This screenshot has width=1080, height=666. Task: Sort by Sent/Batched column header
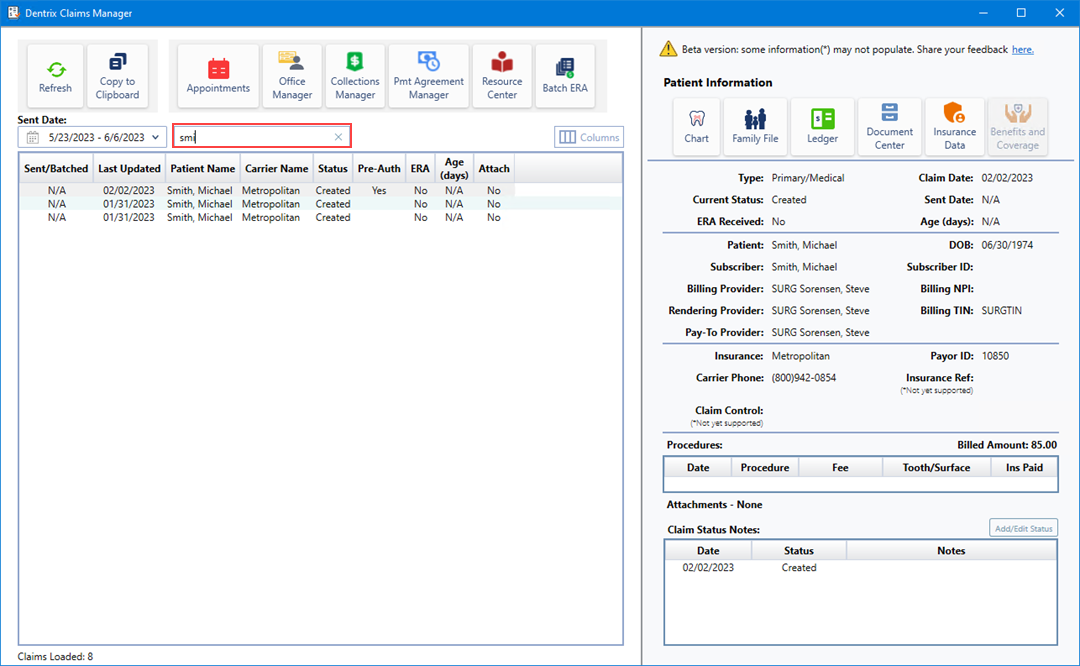[56, 168]
